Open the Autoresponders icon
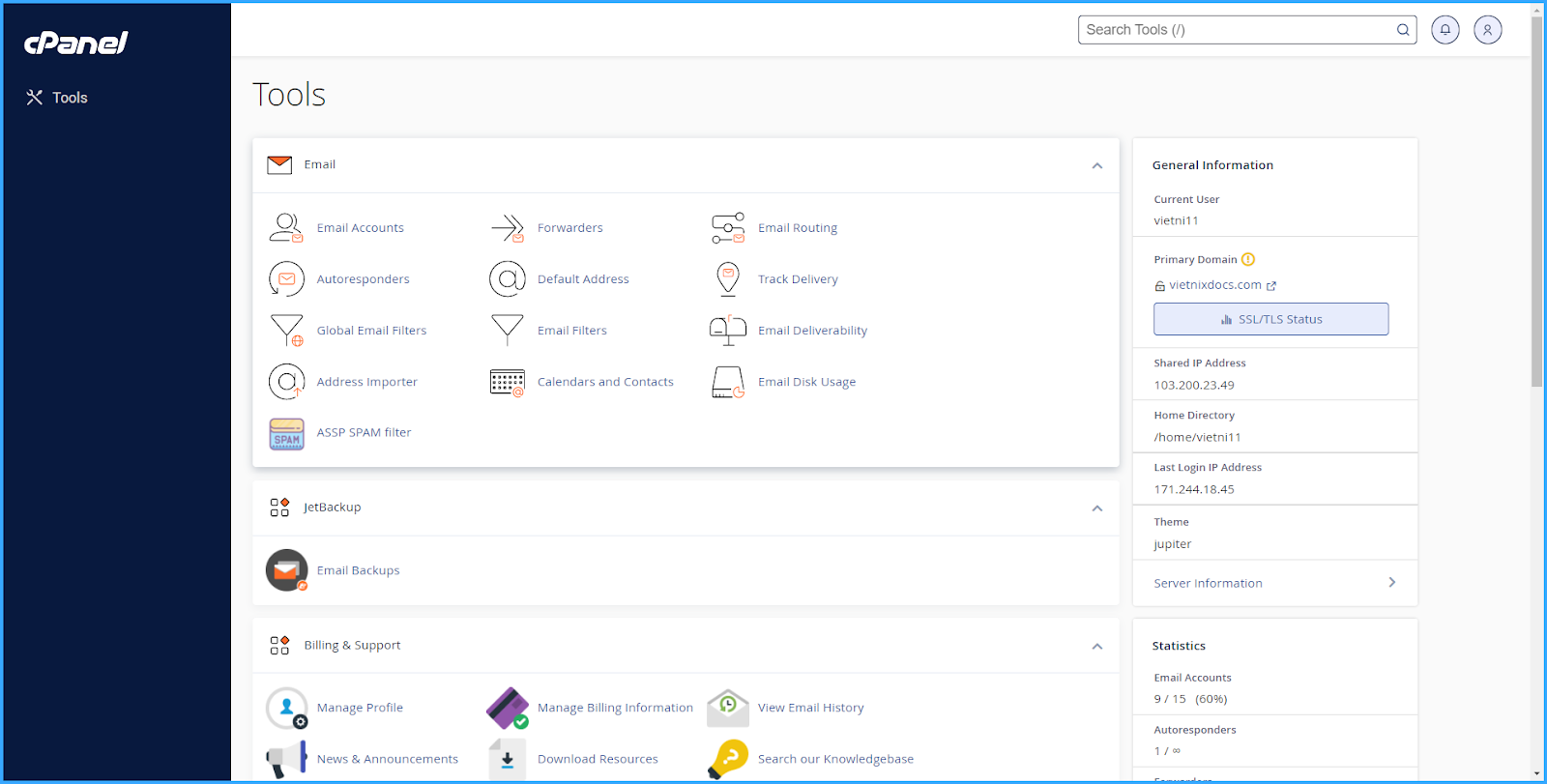This screenshot has width=1547, height=784. [286, 279]
